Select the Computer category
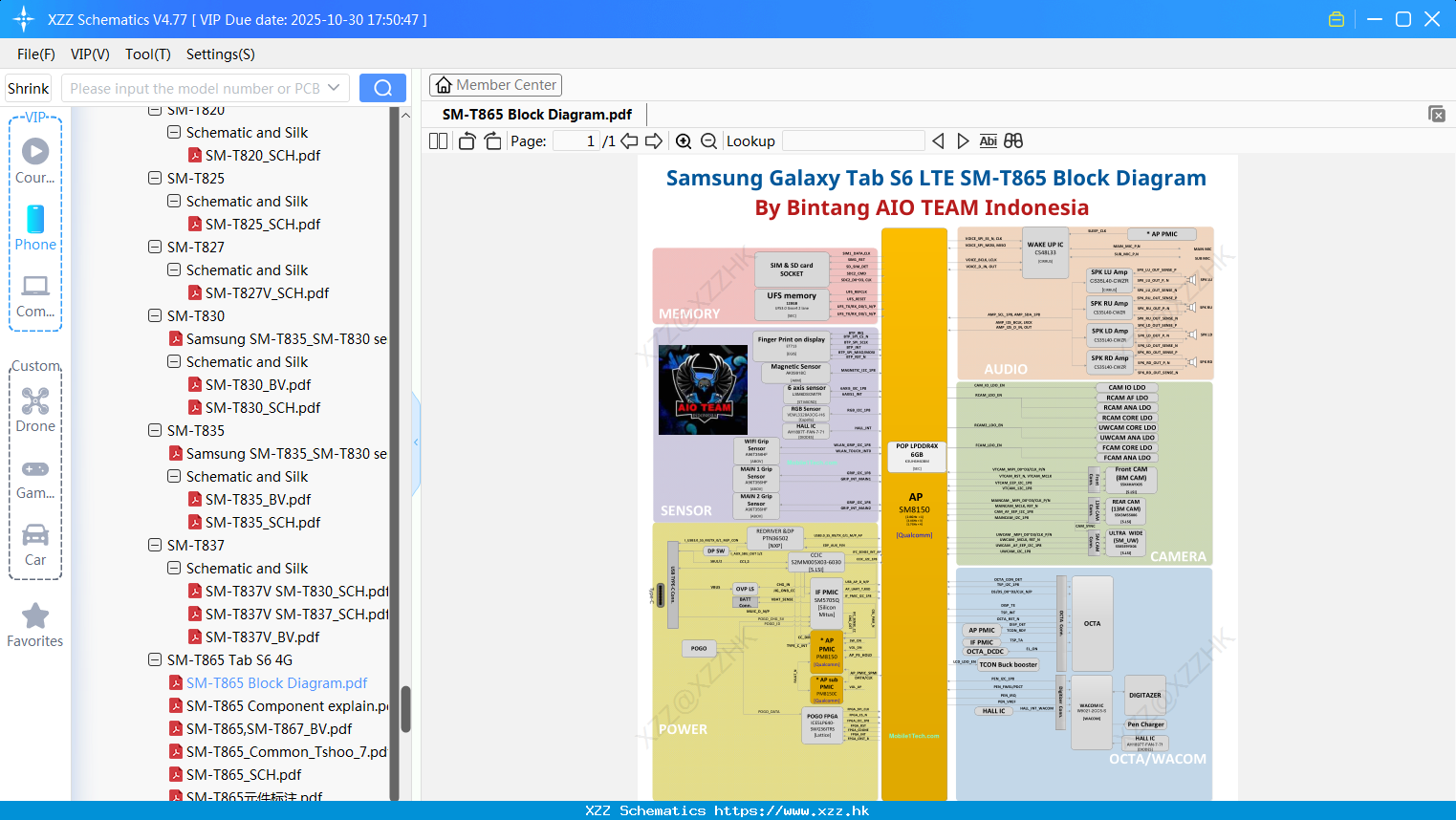The width and height of the screenshot is (1456, 820). tap(35, 296)
